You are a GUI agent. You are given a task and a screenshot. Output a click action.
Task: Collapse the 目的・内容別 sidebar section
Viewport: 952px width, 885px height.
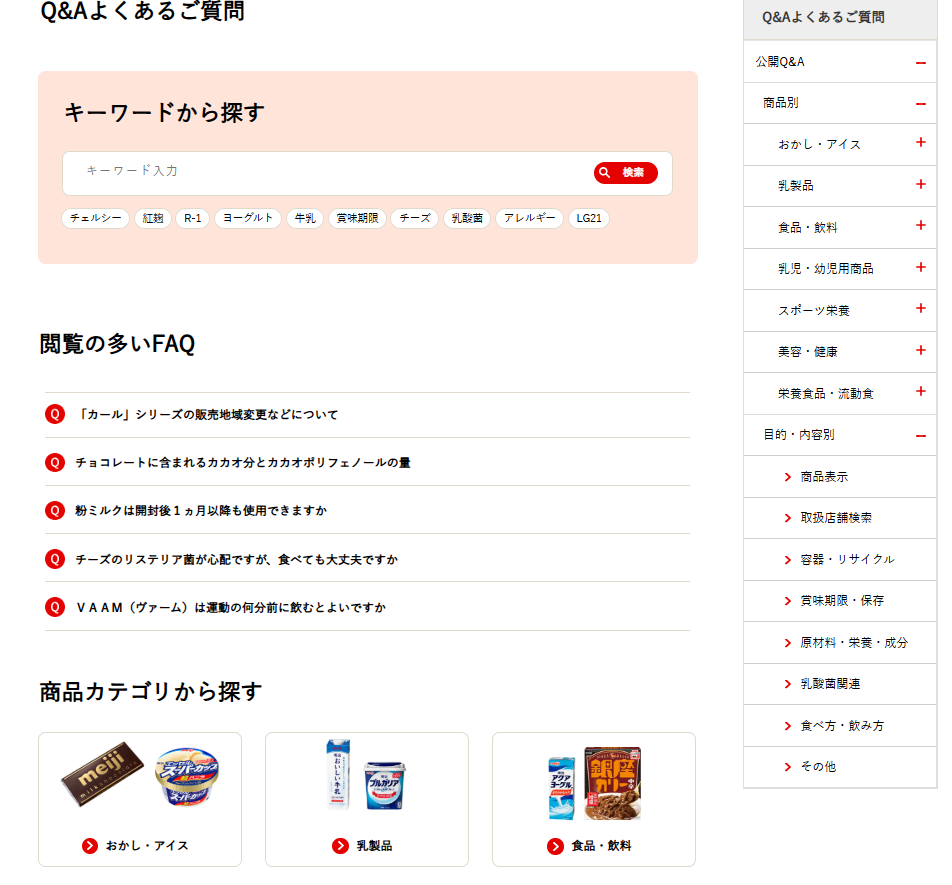coord(920,436)
